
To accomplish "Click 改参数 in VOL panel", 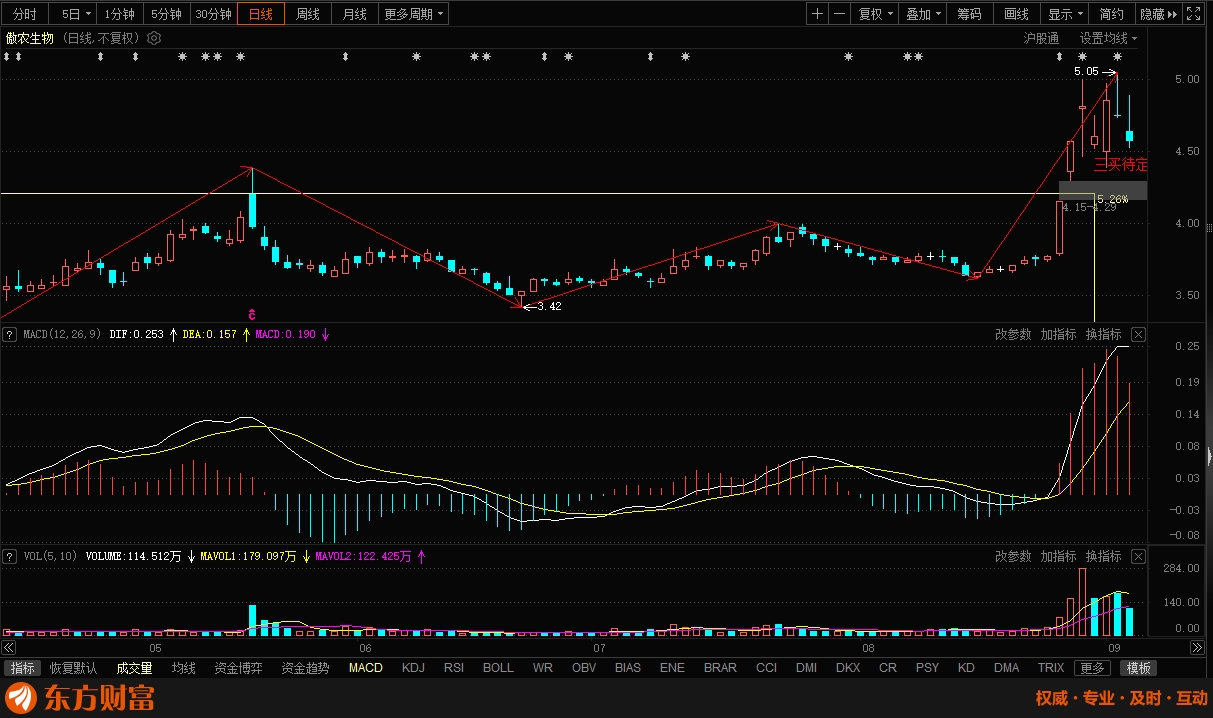I will [x=1013, y=556].
